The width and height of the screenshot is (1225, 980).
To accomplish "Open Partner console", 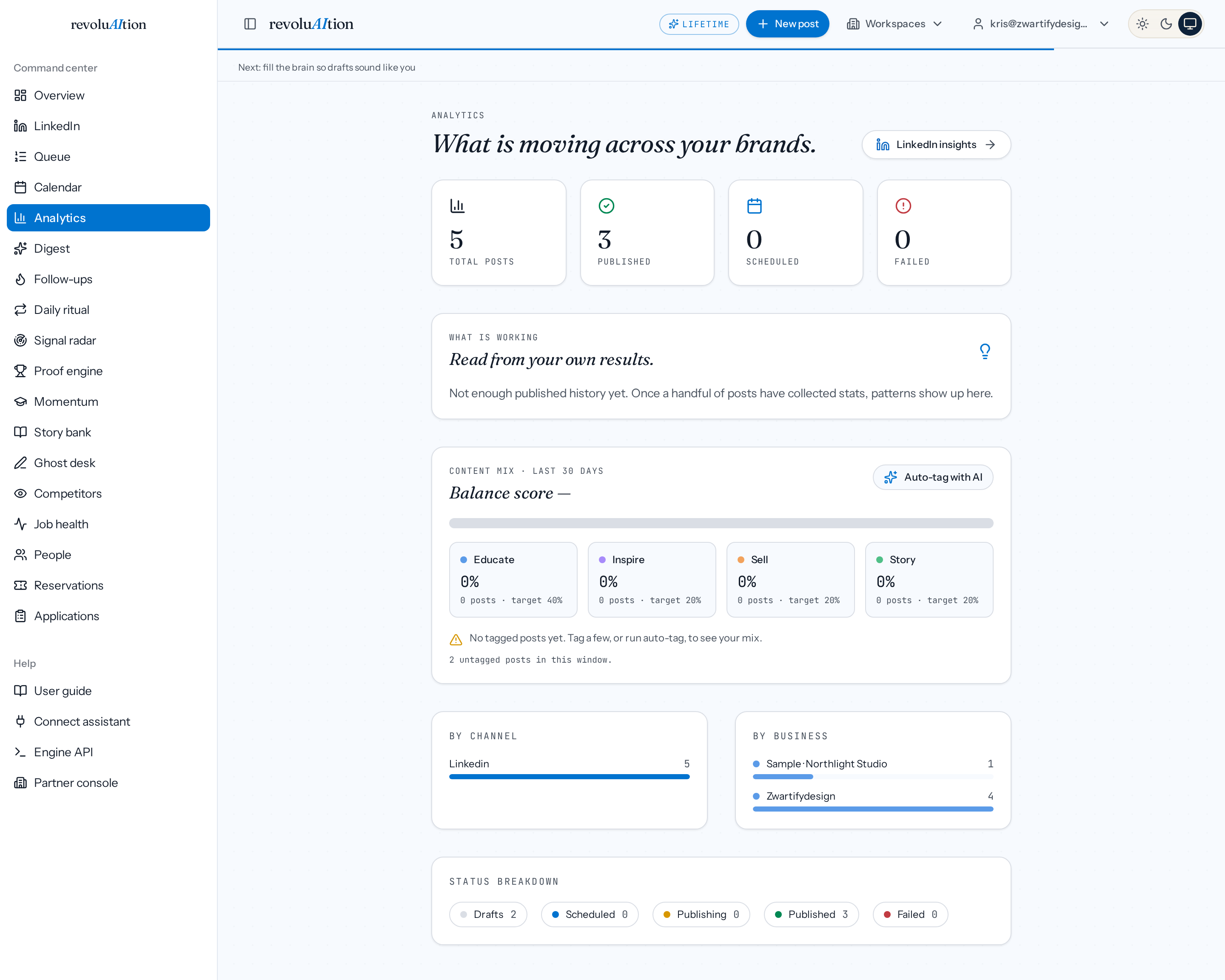I will pyautogui.click(x=108, y=783).
